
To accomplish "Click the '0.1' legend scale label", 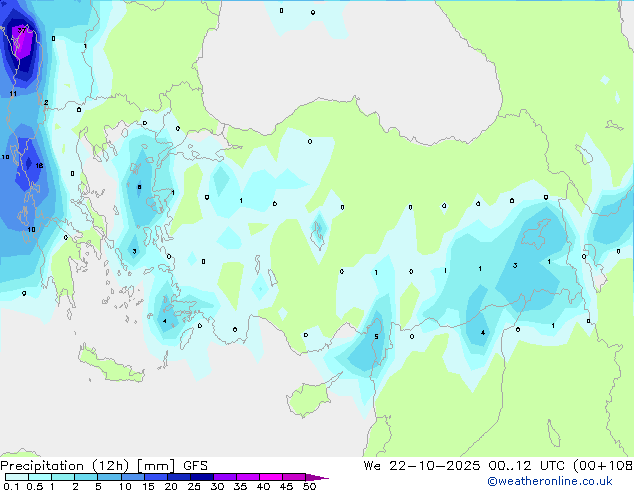I will click(x=11, y=486).
